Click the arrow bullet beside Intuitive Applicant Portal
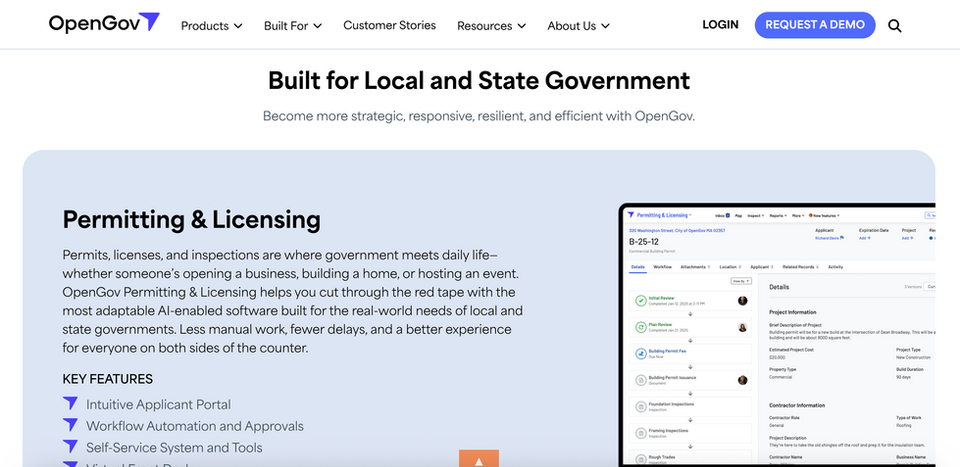Viewport: 960px width, 467px height. (x=70, y=403)
